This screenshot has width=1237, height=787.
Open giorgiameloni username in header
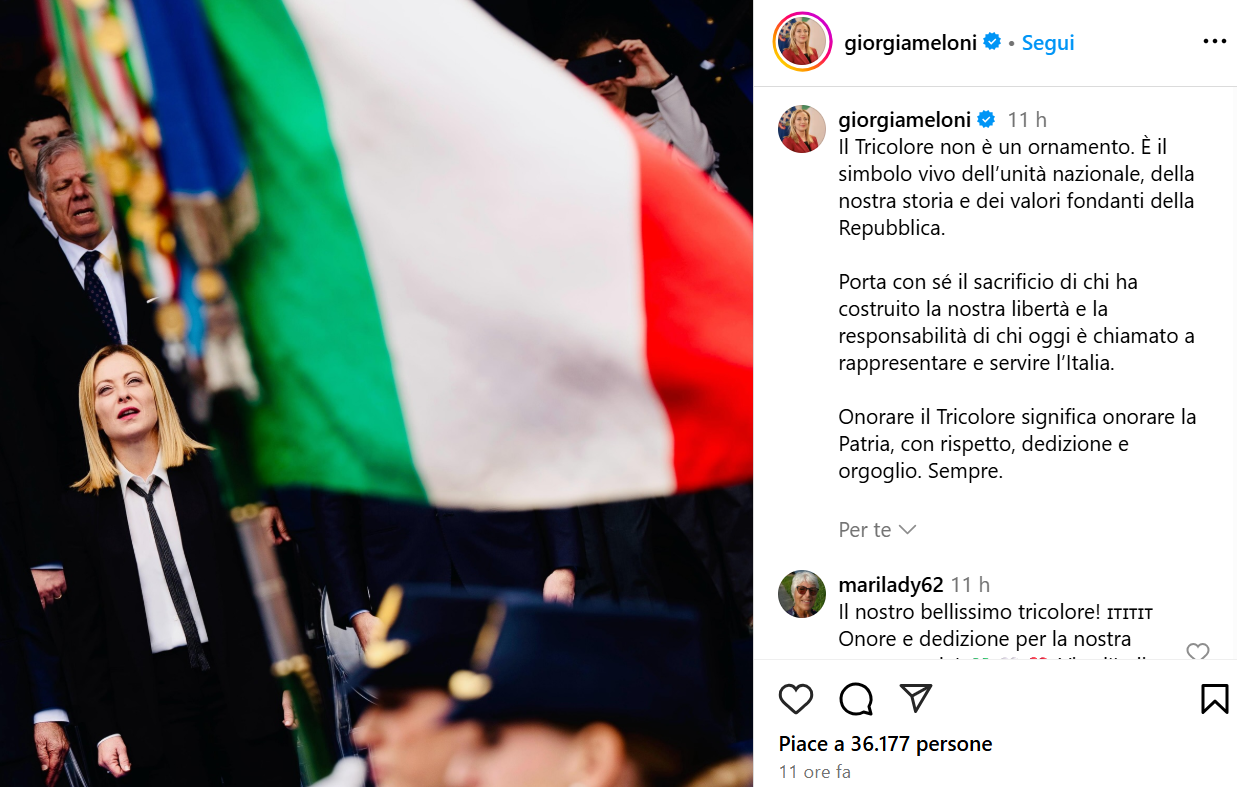910,43
